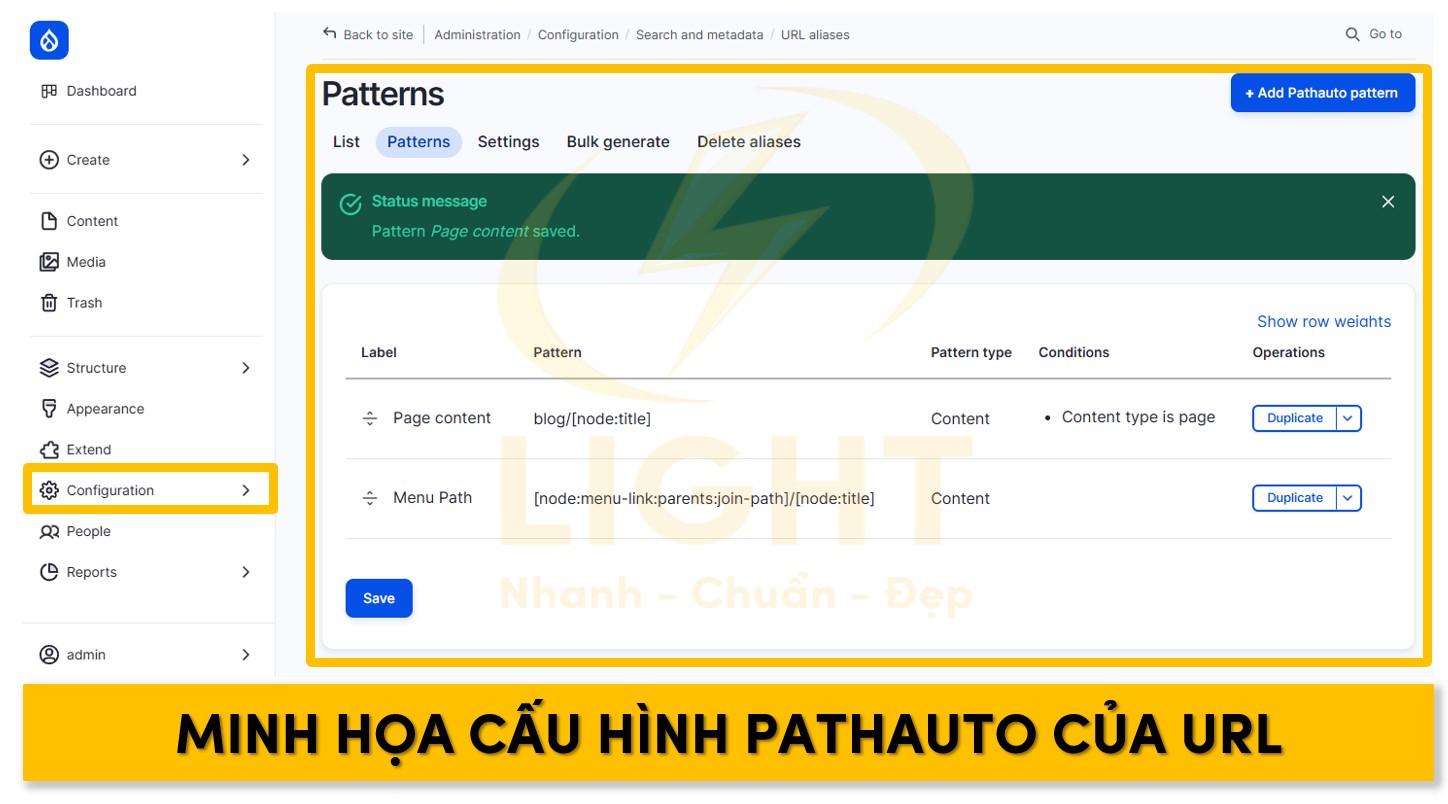The width and height of the screenshot is (1448, 804).
Task: Expand the Create submenu chevron
Action: tap(246, 160)
